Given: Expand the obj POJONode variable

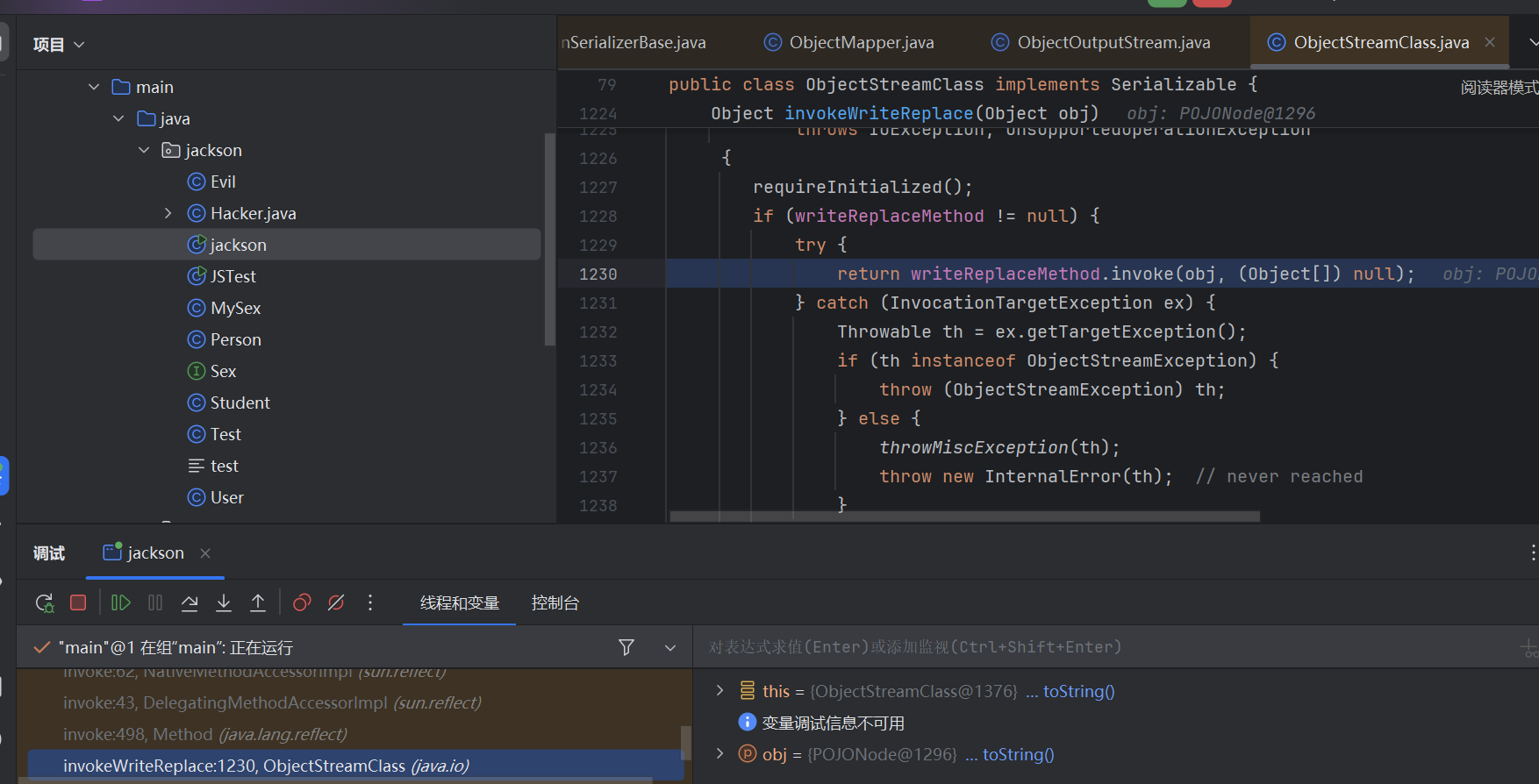Looking at the screenshot, I should tap(719, 753).
